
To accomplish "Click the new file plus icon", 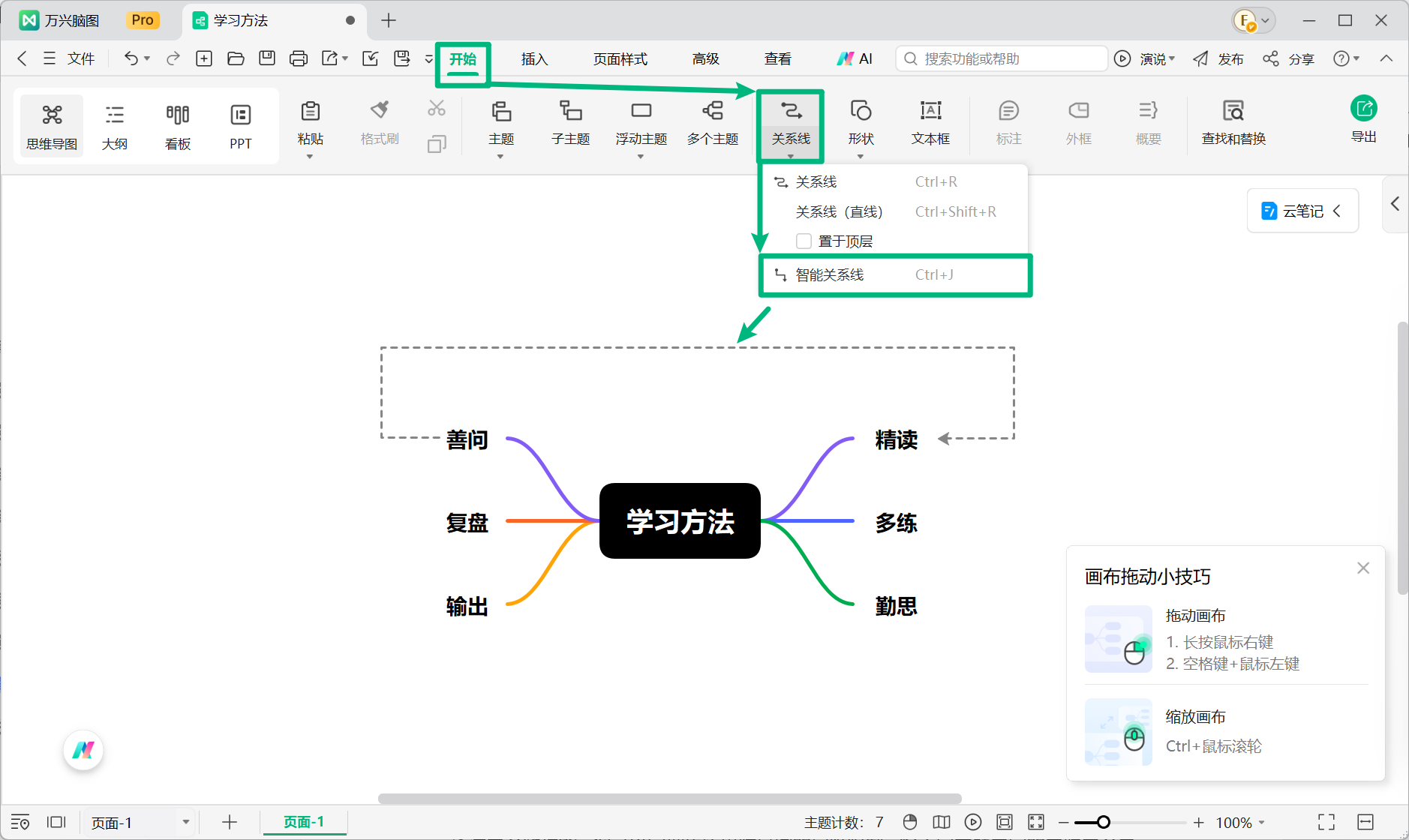I will pyautogui.click(x=204, y=58).
